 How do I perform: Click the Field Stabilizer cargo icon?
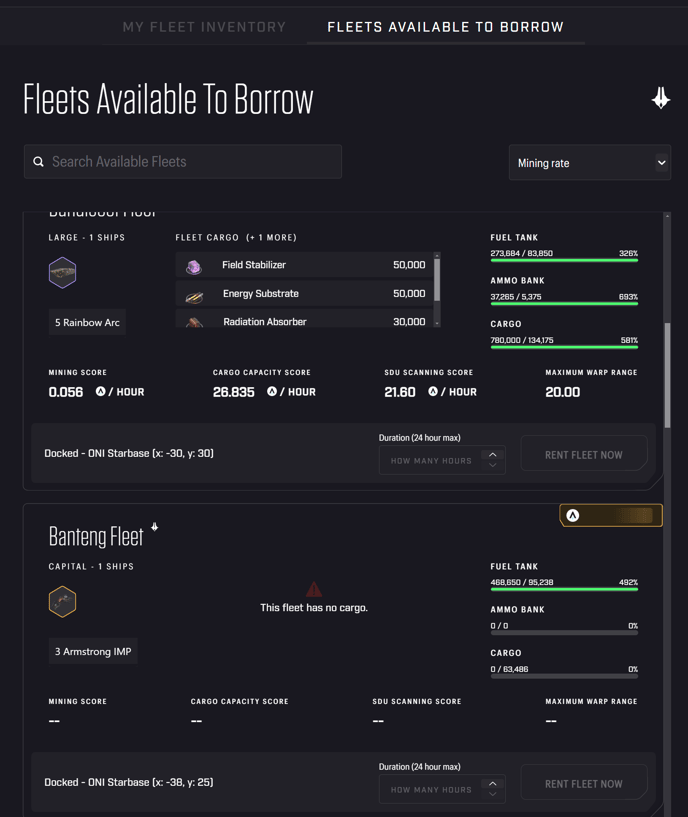pos(194,266)
